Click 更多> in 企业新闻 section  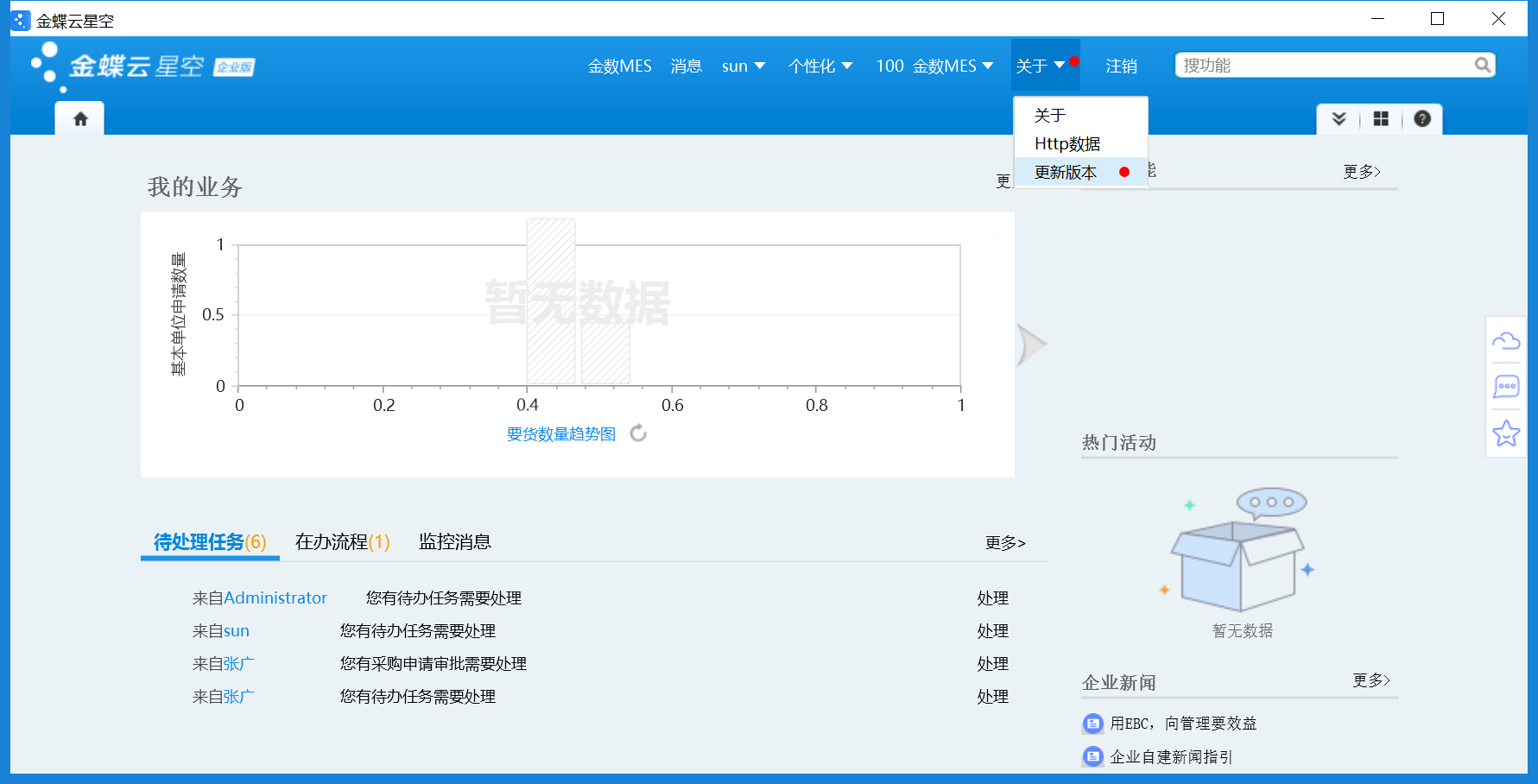[1371, 680]
